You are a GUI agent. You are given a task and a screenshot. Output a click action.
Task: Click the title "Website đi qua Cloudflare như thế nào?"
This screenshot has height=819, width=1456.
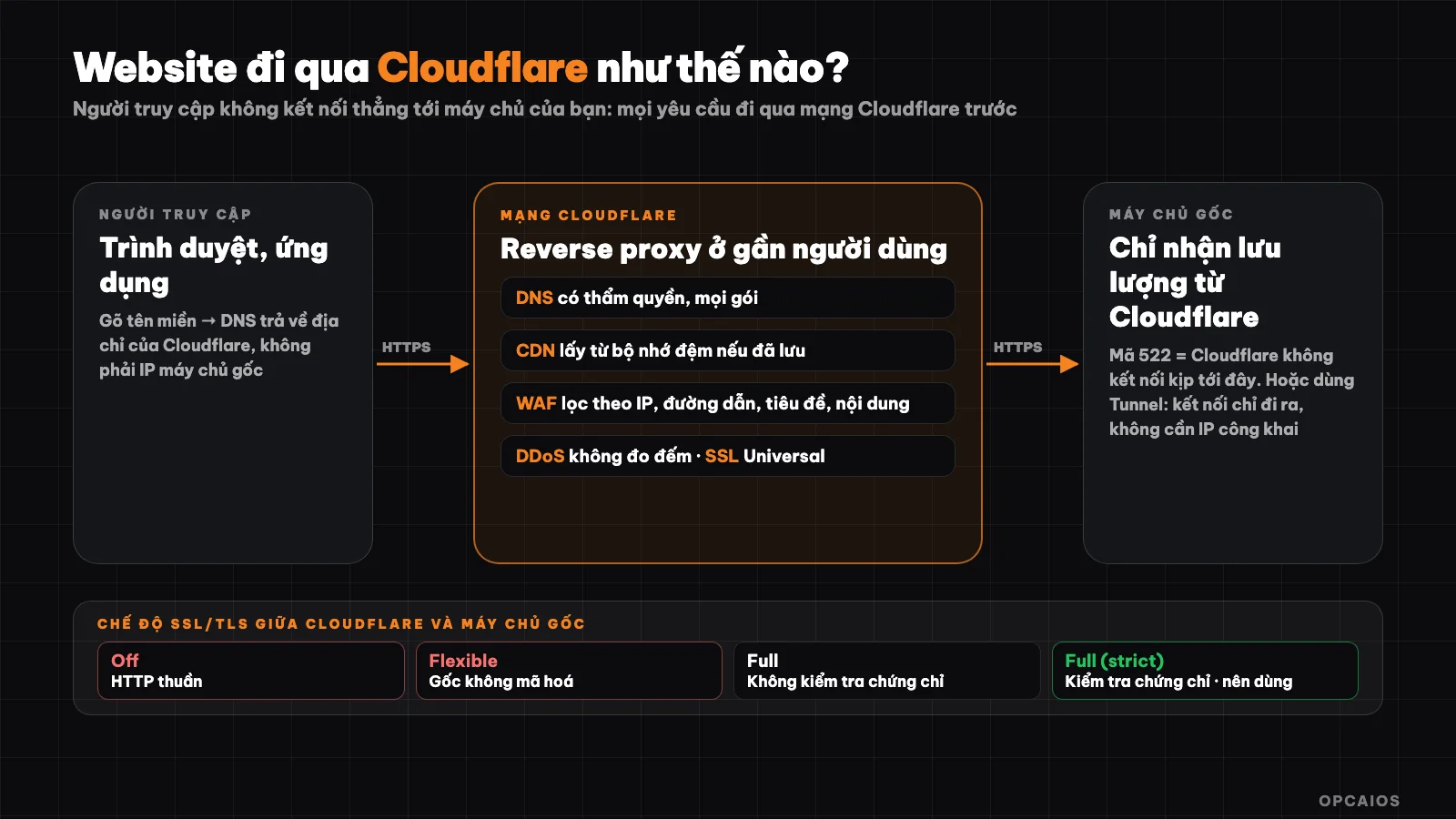click(x=460, y=67)
